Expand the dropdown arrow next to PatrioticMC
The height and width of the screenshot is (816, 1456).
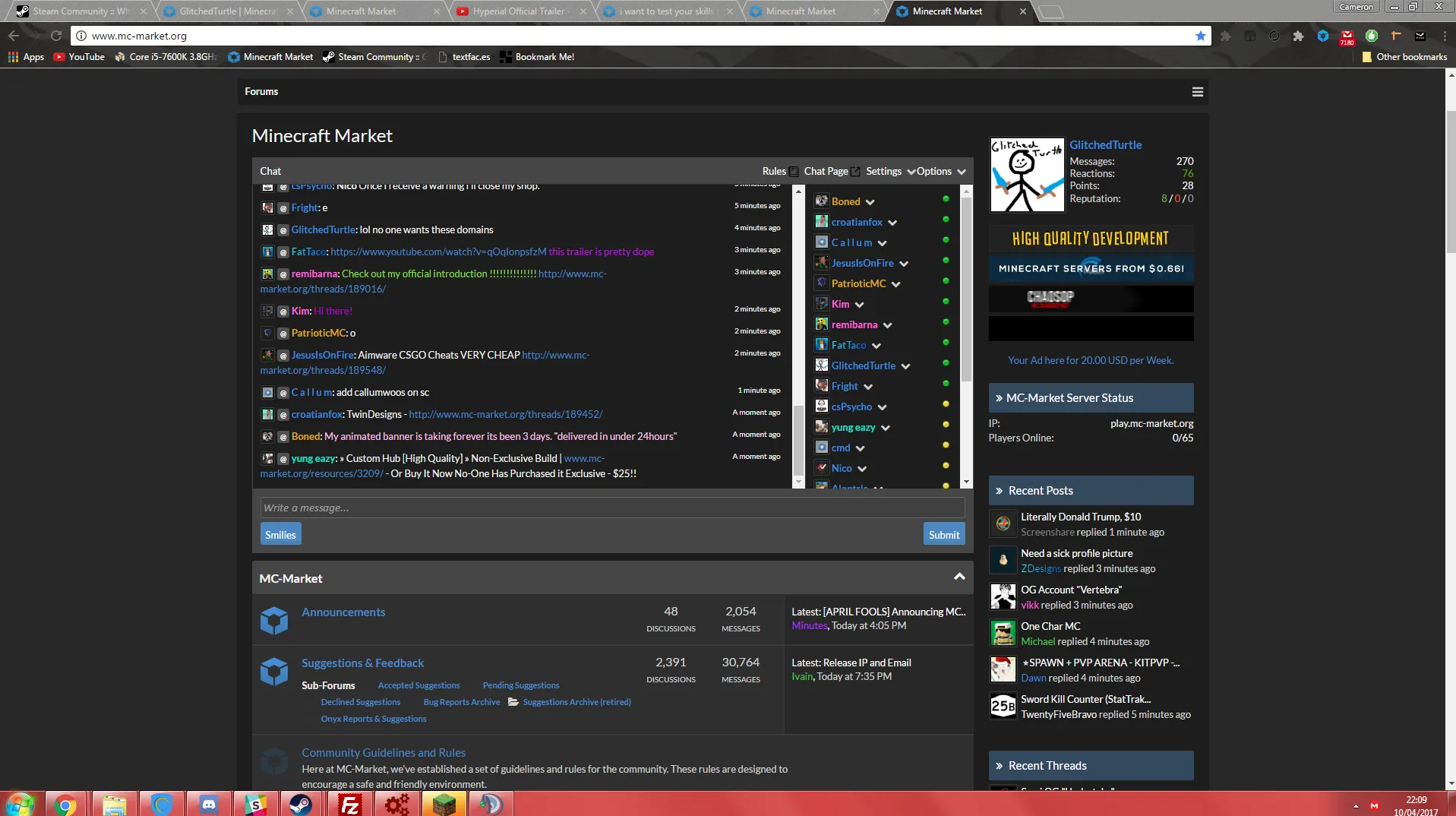[896, 284]
